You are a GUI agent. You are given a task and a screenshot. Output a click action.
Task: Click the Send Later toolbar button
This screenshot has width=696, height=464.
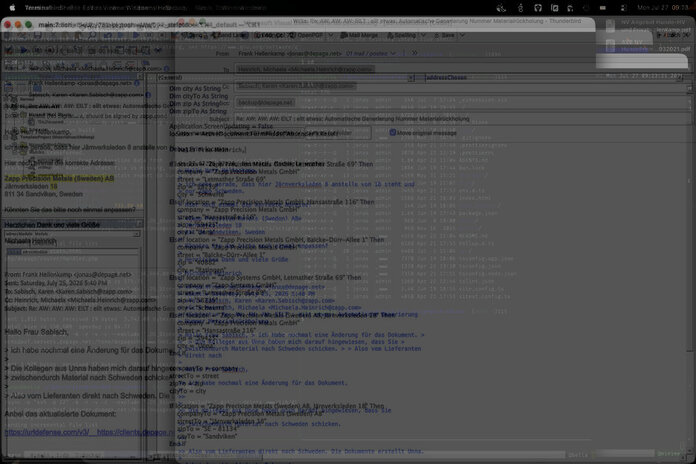[229, 35]
